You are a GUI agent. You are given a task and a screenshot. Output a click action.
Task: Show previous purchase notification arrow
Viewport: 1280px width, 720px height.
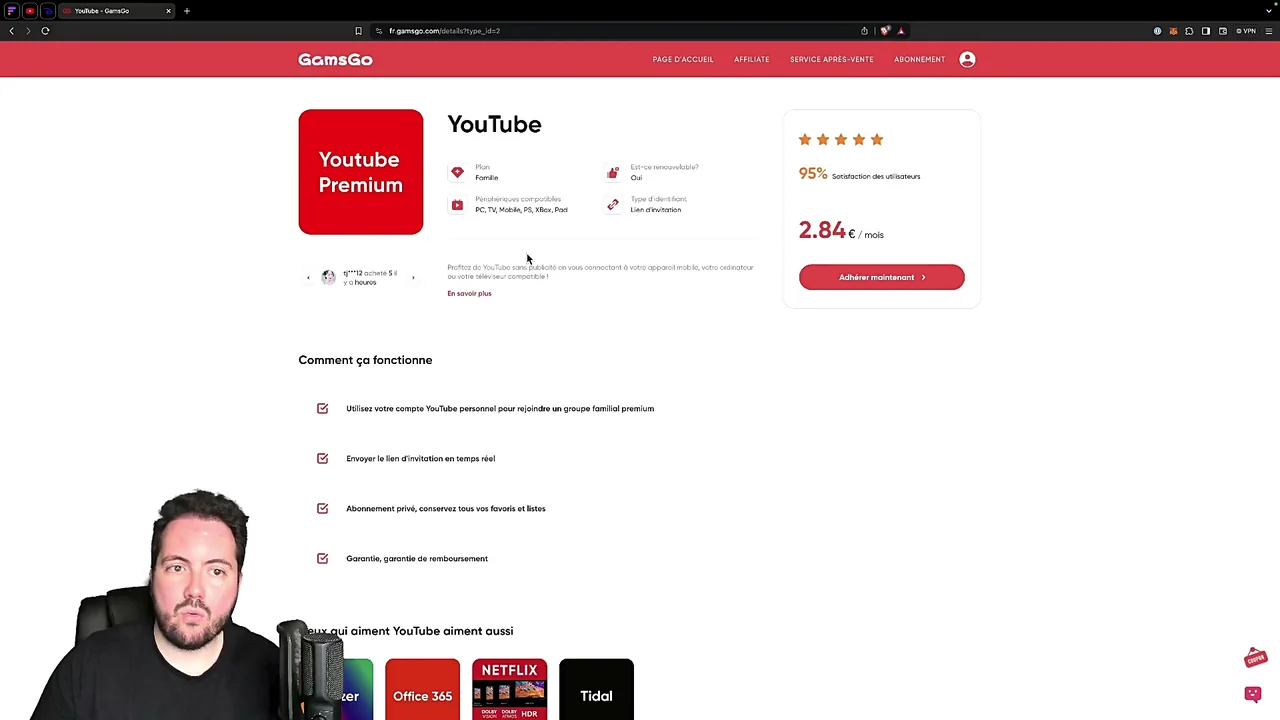[x=308, y=277]
